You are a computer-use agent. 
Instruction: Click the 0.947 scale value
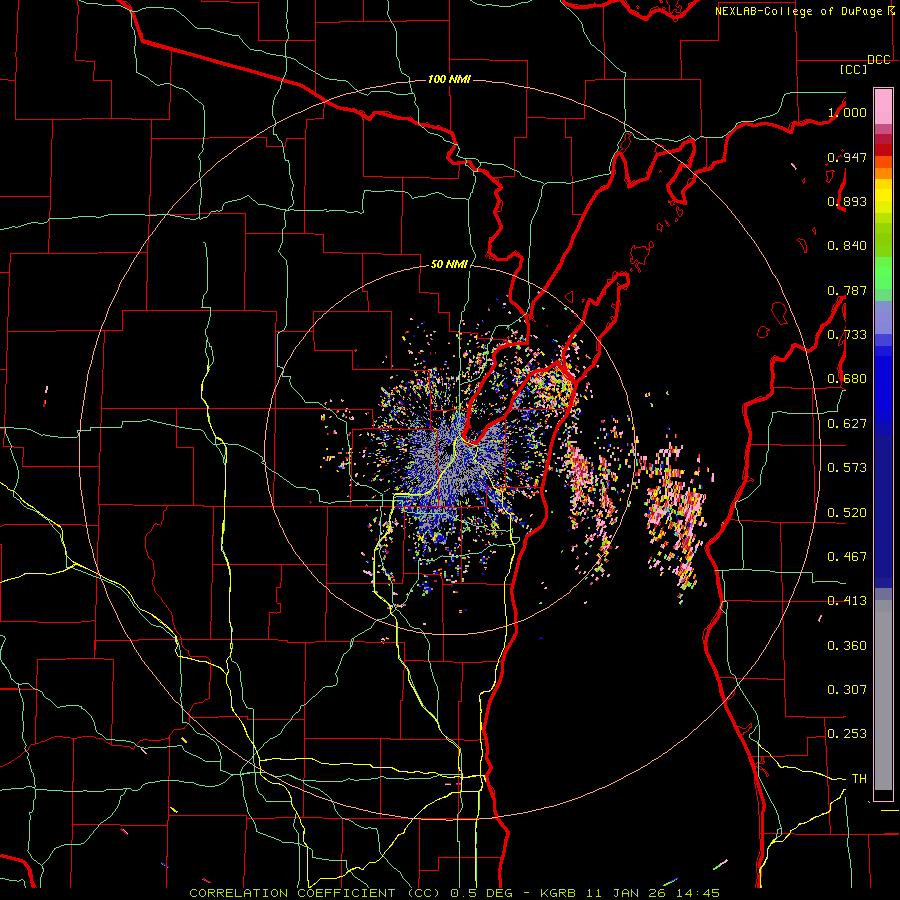(847, 157)
